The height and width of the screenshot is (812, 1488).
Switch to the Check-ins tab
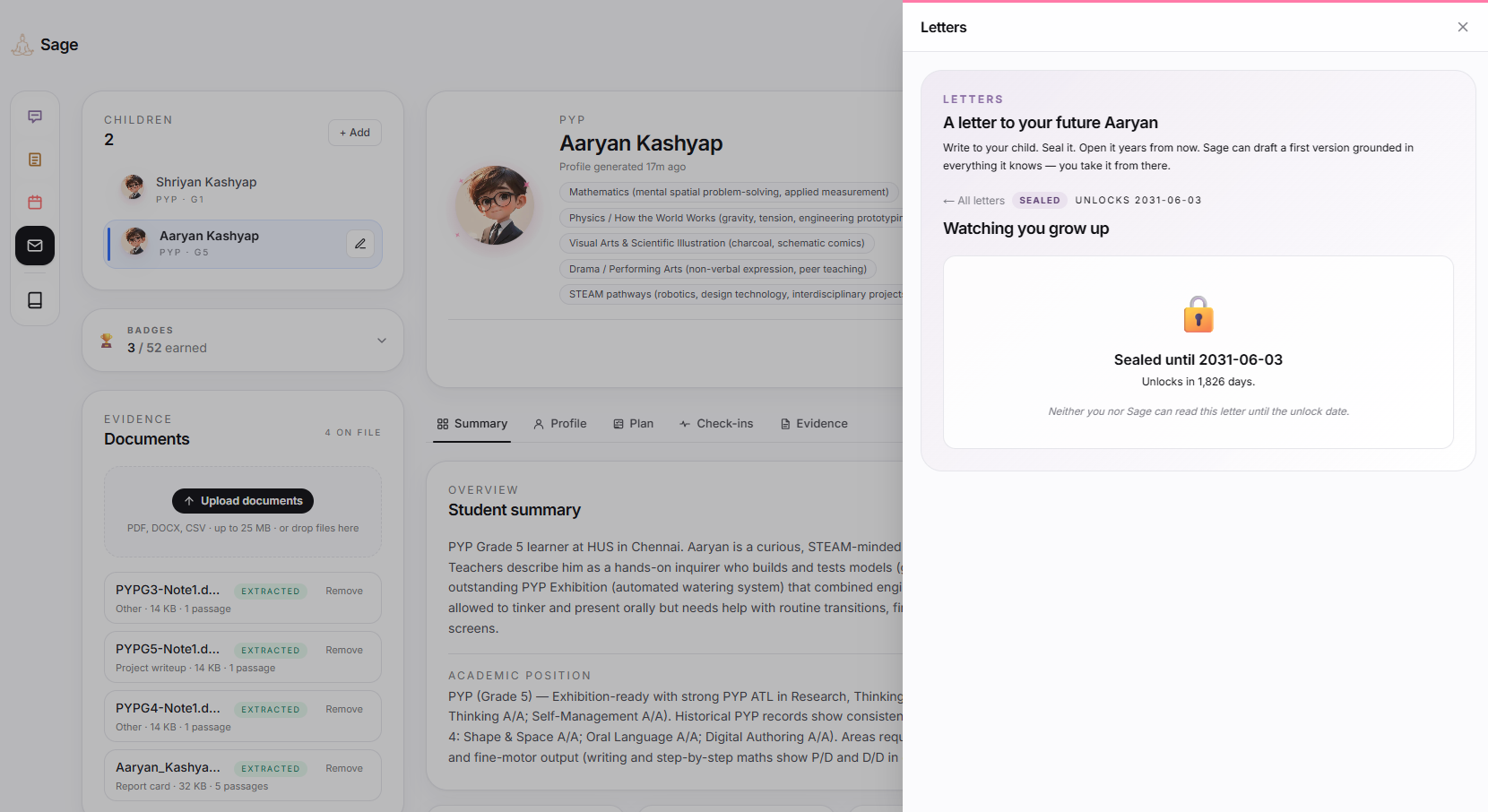pyautogui.click(x=716, y=424)
